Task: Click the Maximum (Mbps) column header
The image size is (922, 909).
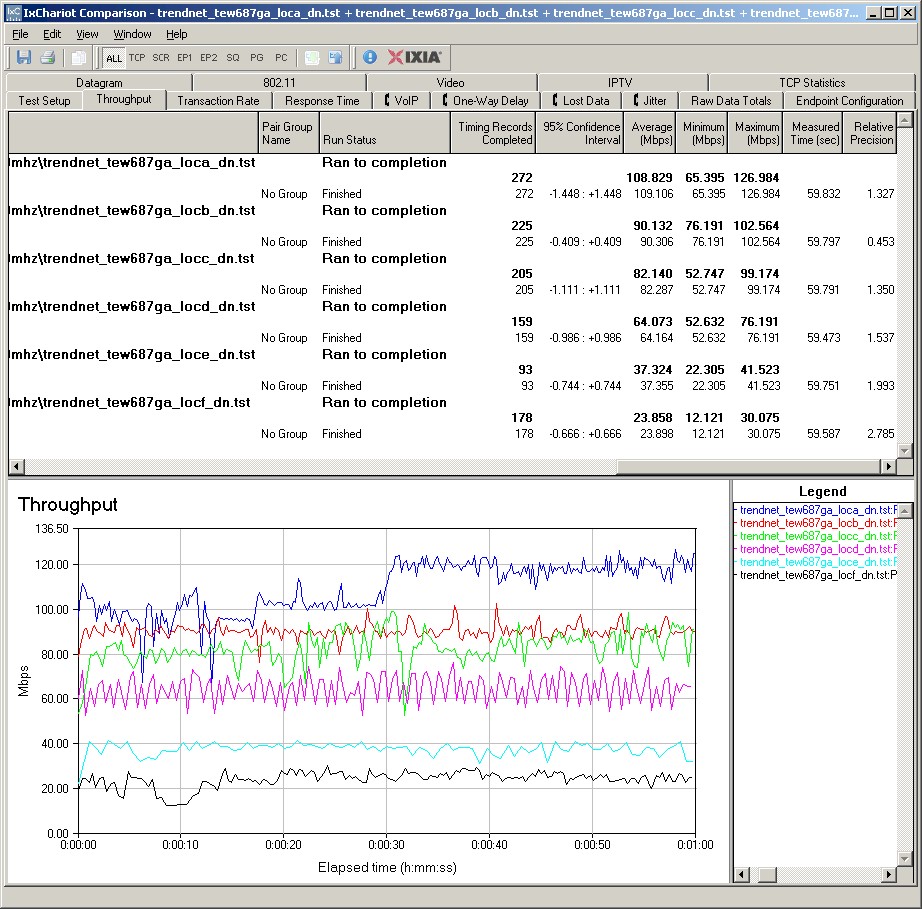Action: click(756, 133)
